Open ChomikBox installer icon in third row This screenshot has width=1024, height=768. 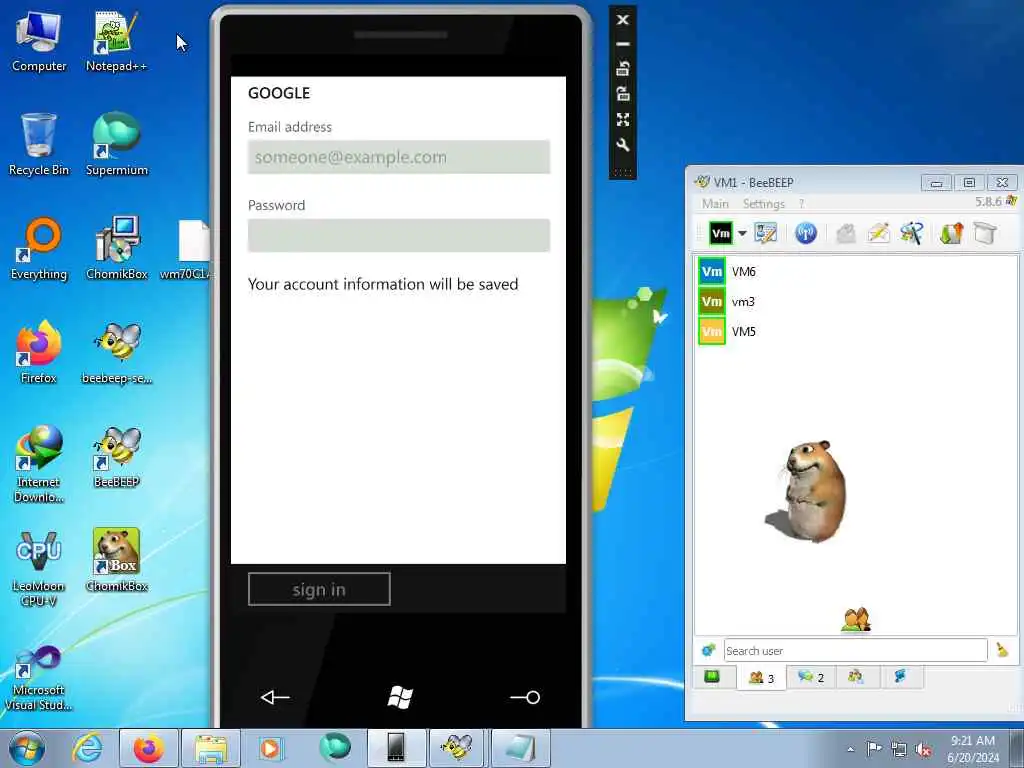point(117,249)
